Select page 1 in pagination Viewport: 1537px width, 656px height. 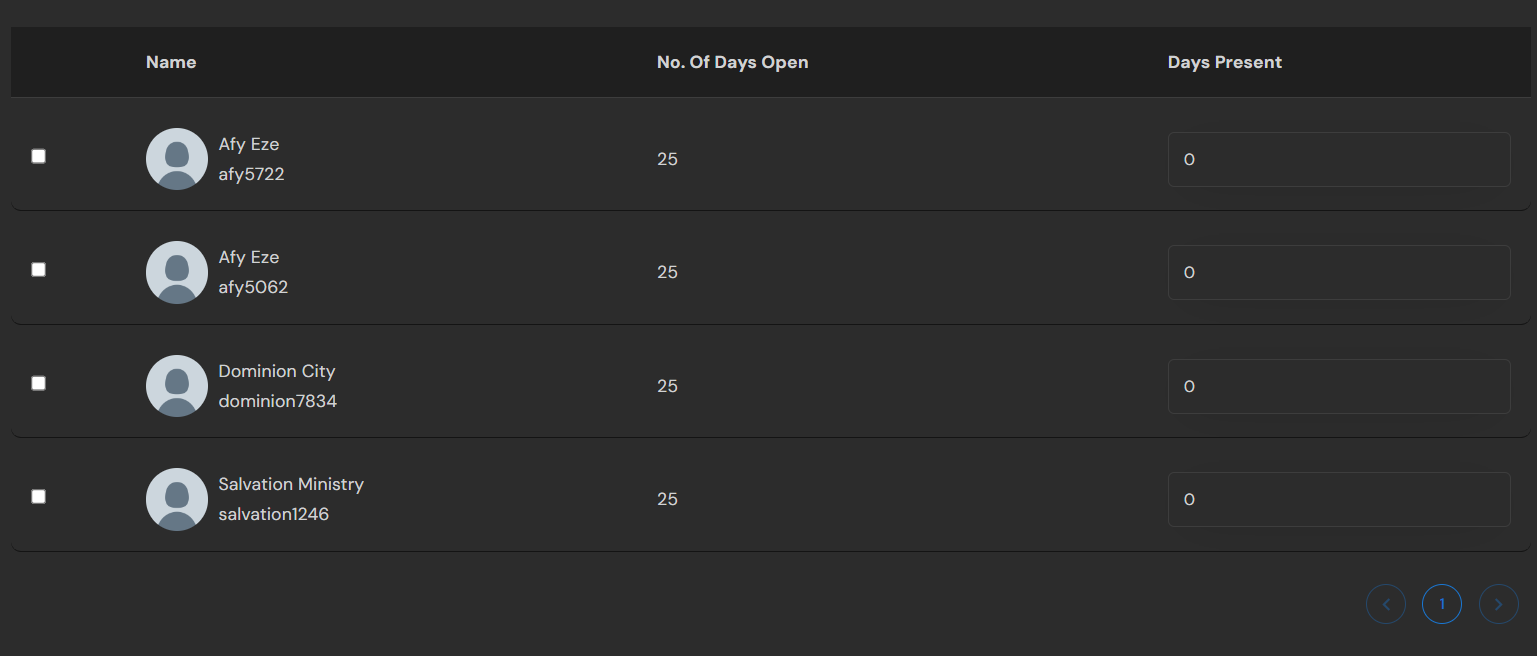point(1442,604)
